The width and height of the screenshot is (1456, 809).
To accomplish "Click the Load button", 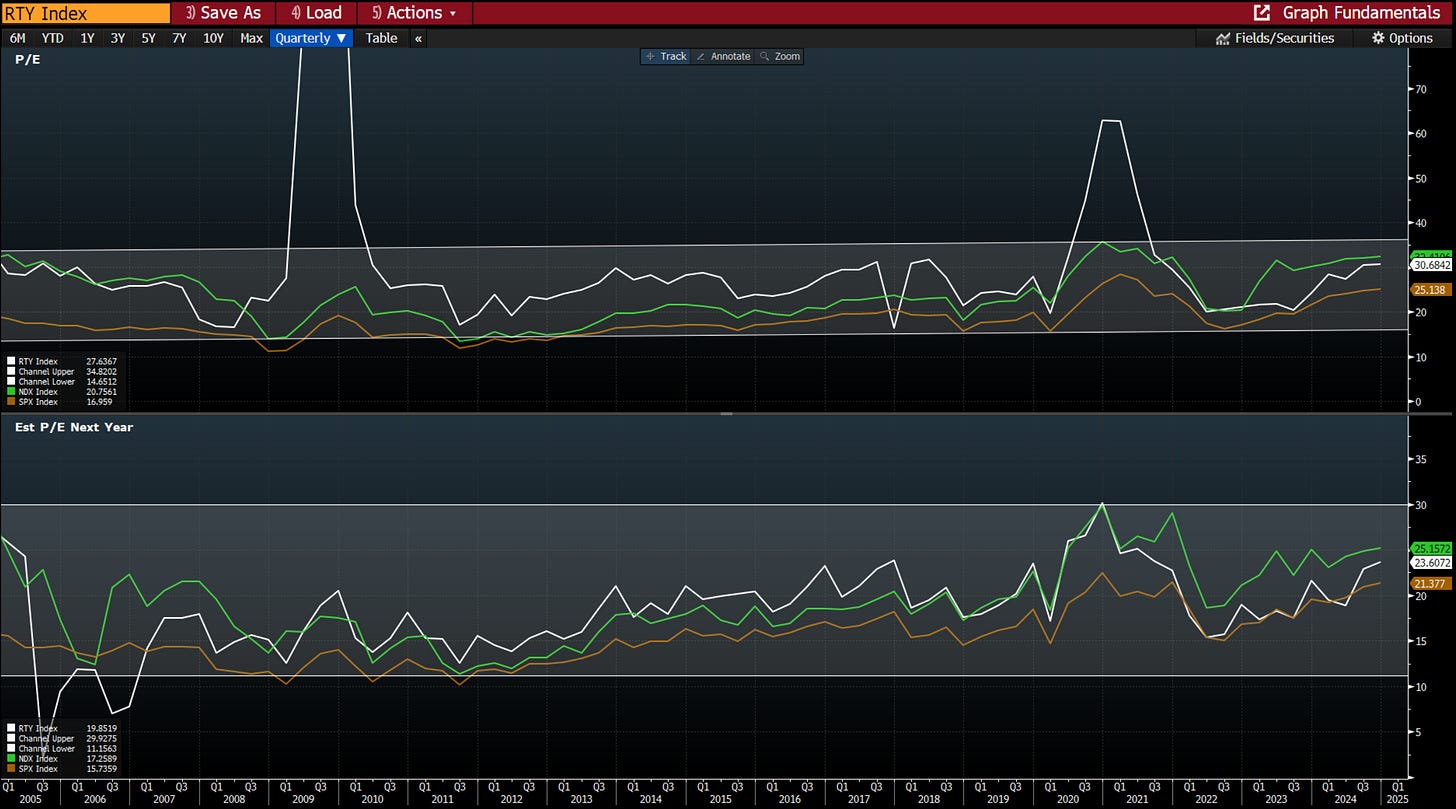I will 316,13.
